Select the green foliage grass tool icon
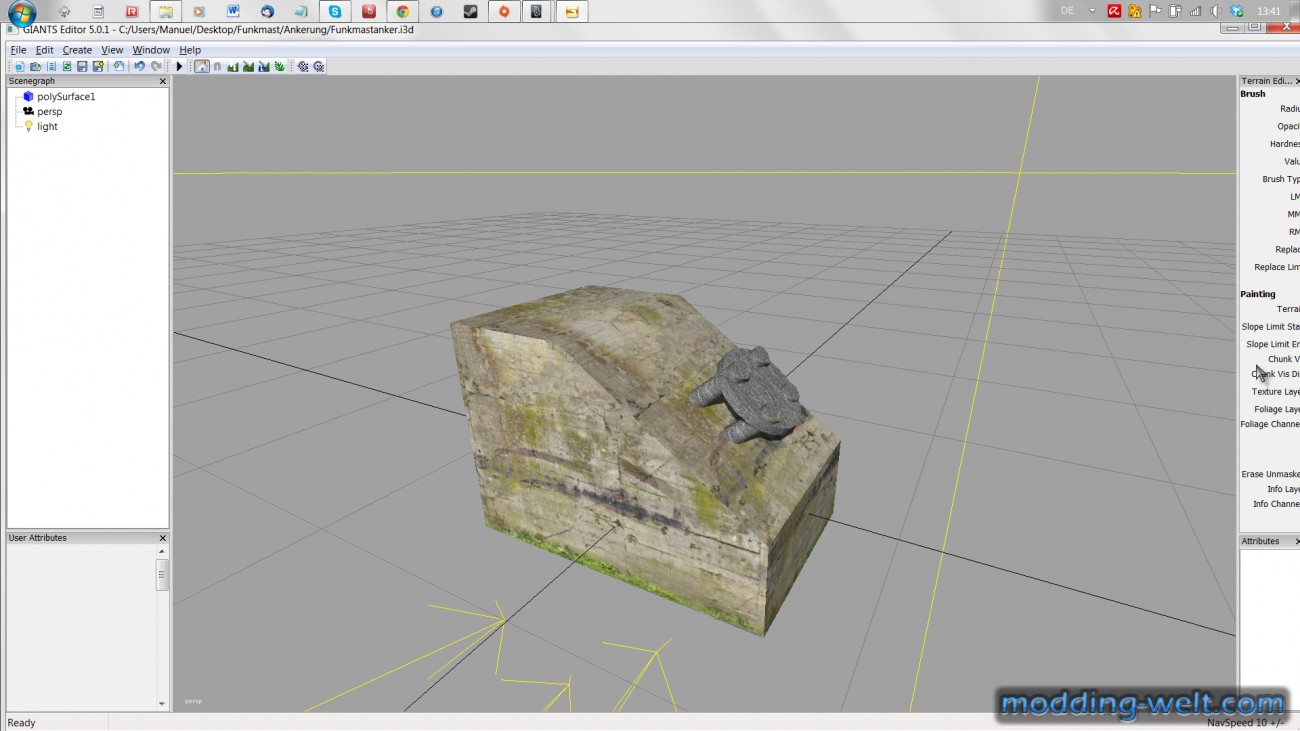This screenshot has width=1300, height=731. pyautogui.click(x=280, y=67)
